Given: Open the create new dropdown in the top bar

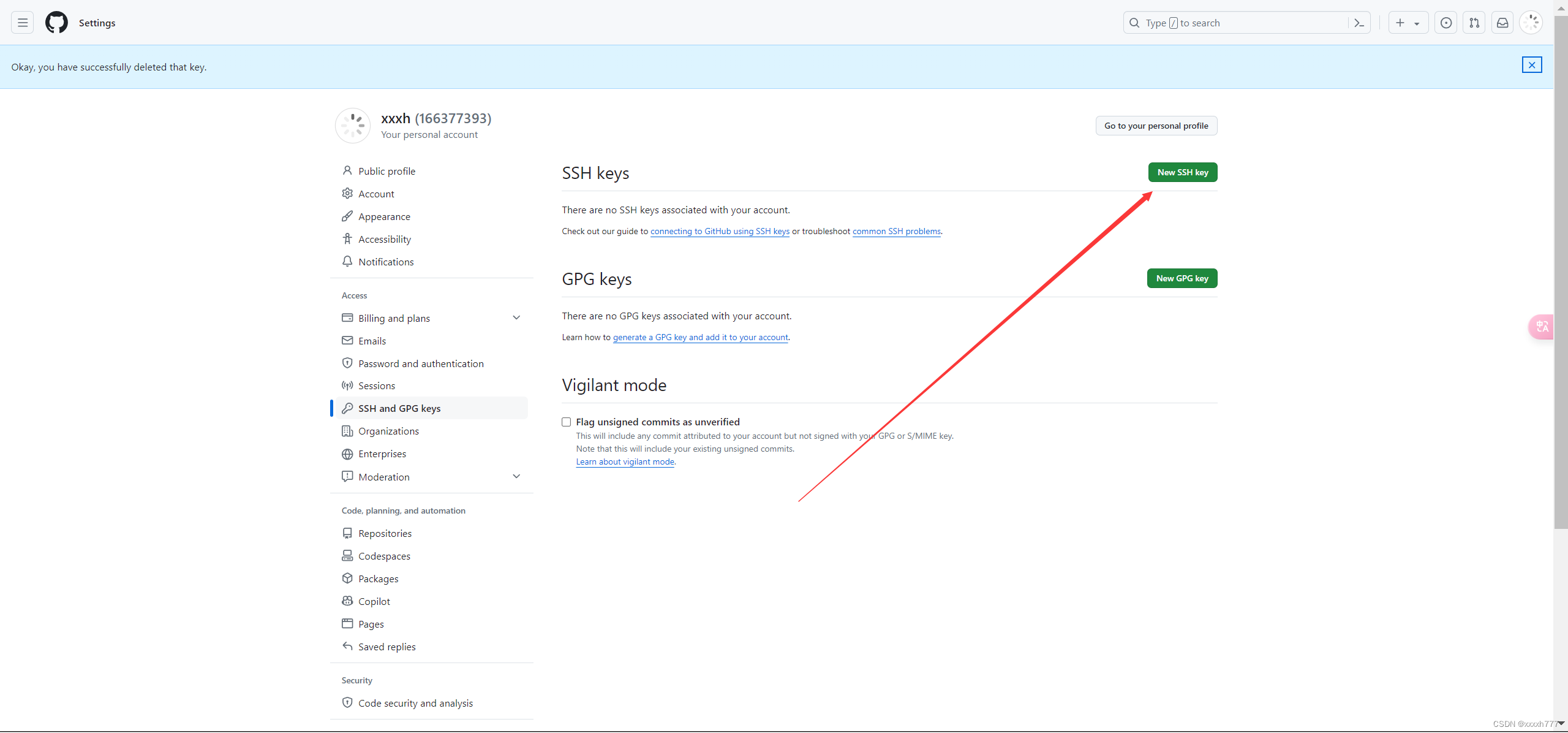Looking at the screenshot, I should 1409,22.
